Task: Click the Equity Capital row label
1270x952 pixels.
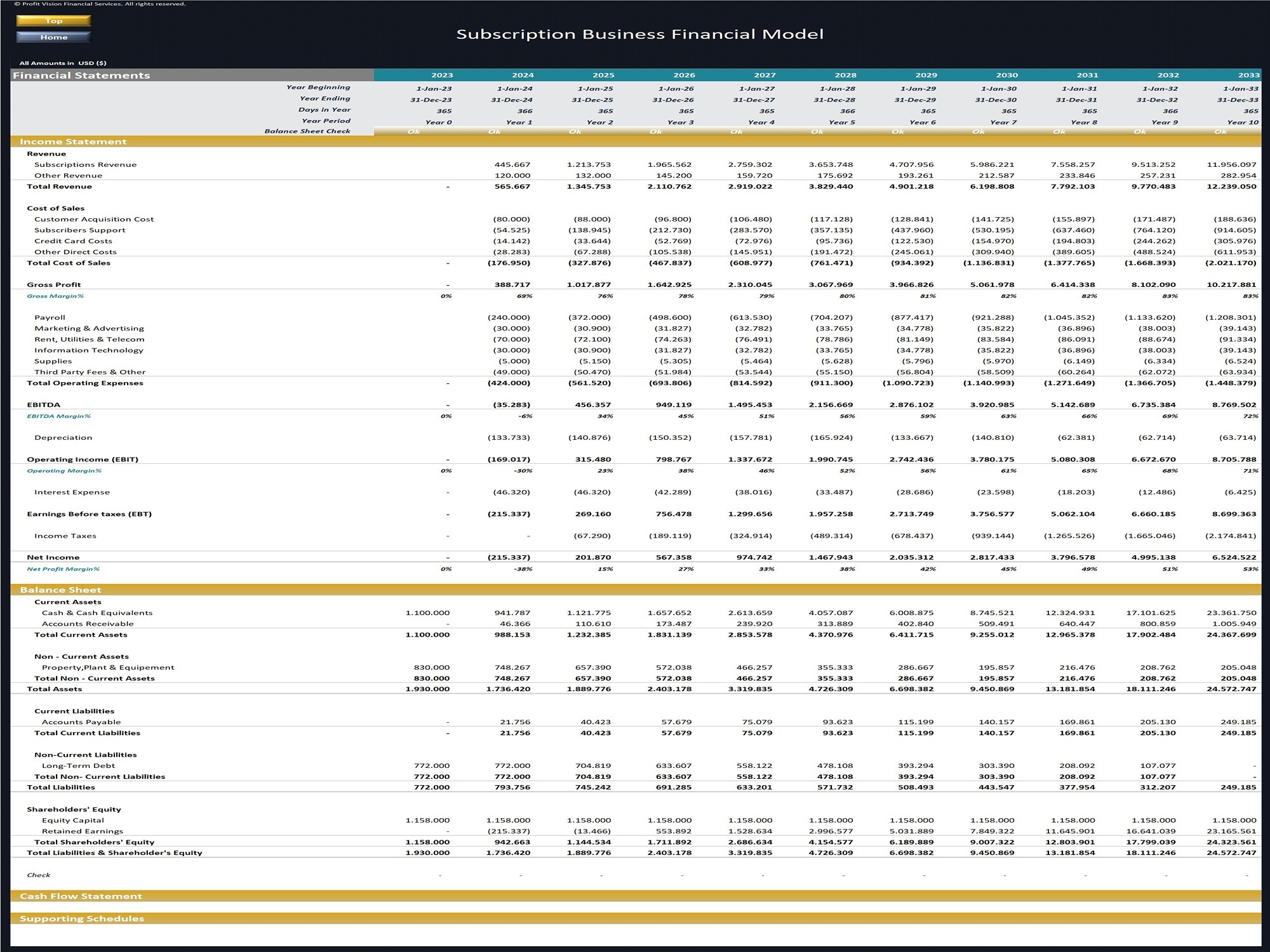Action: click(x=72, y=821)
